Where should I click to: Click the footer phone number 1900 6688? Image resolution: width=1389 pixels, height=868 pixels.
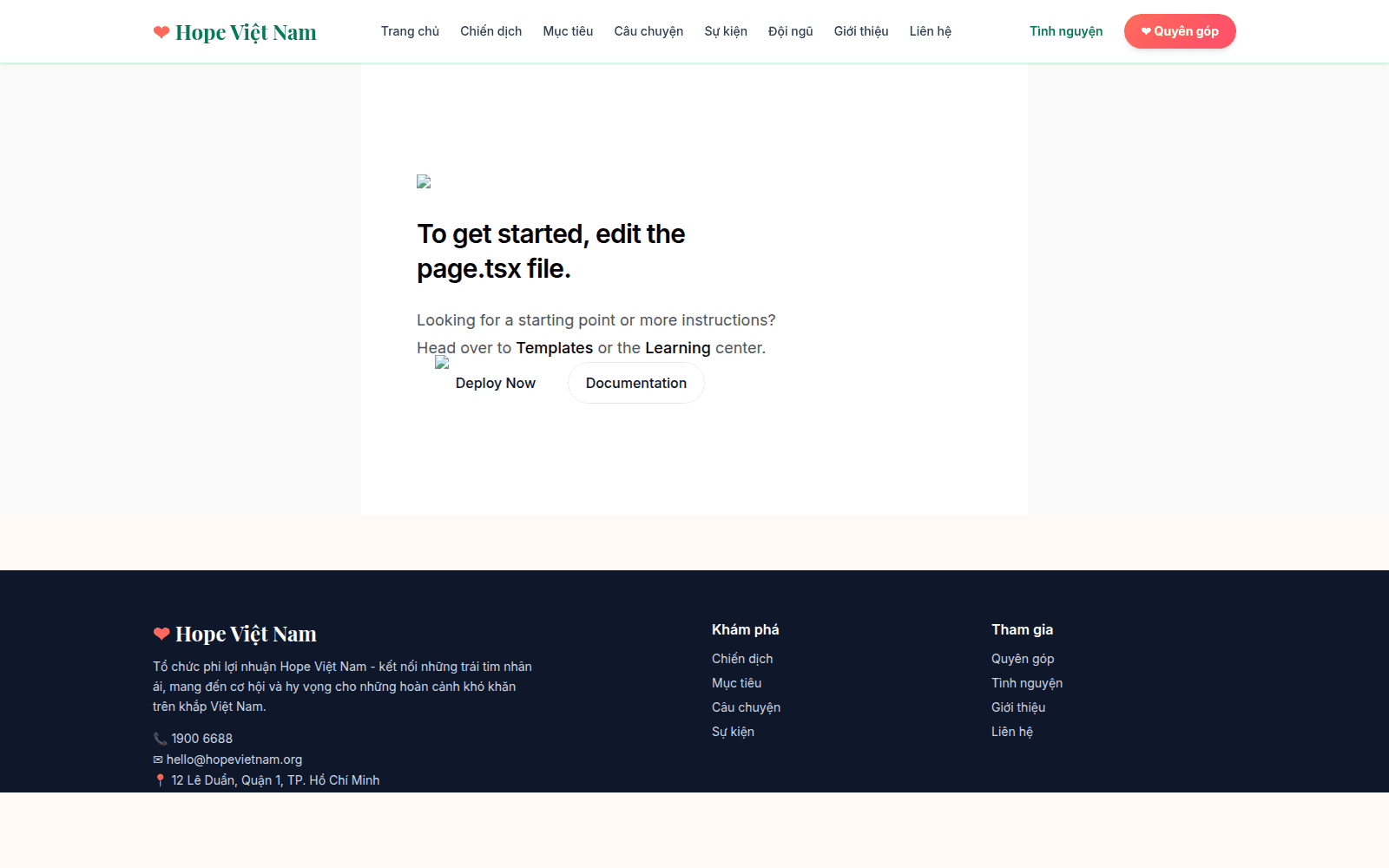tap(201, 739)
